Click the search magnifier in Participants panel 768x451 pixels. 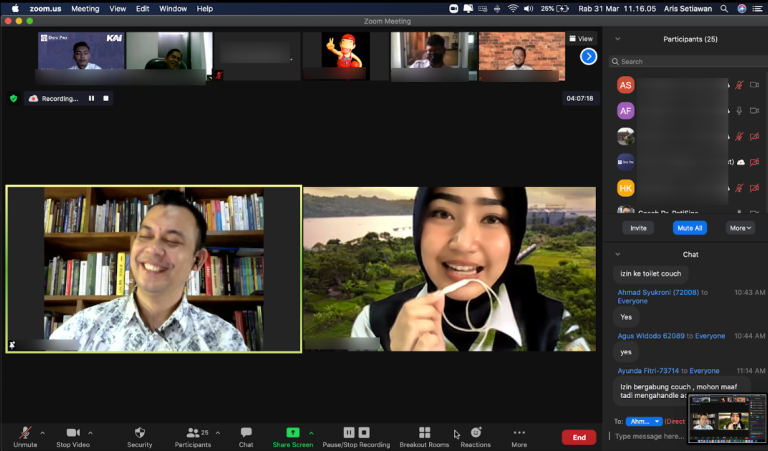point(615,62)
